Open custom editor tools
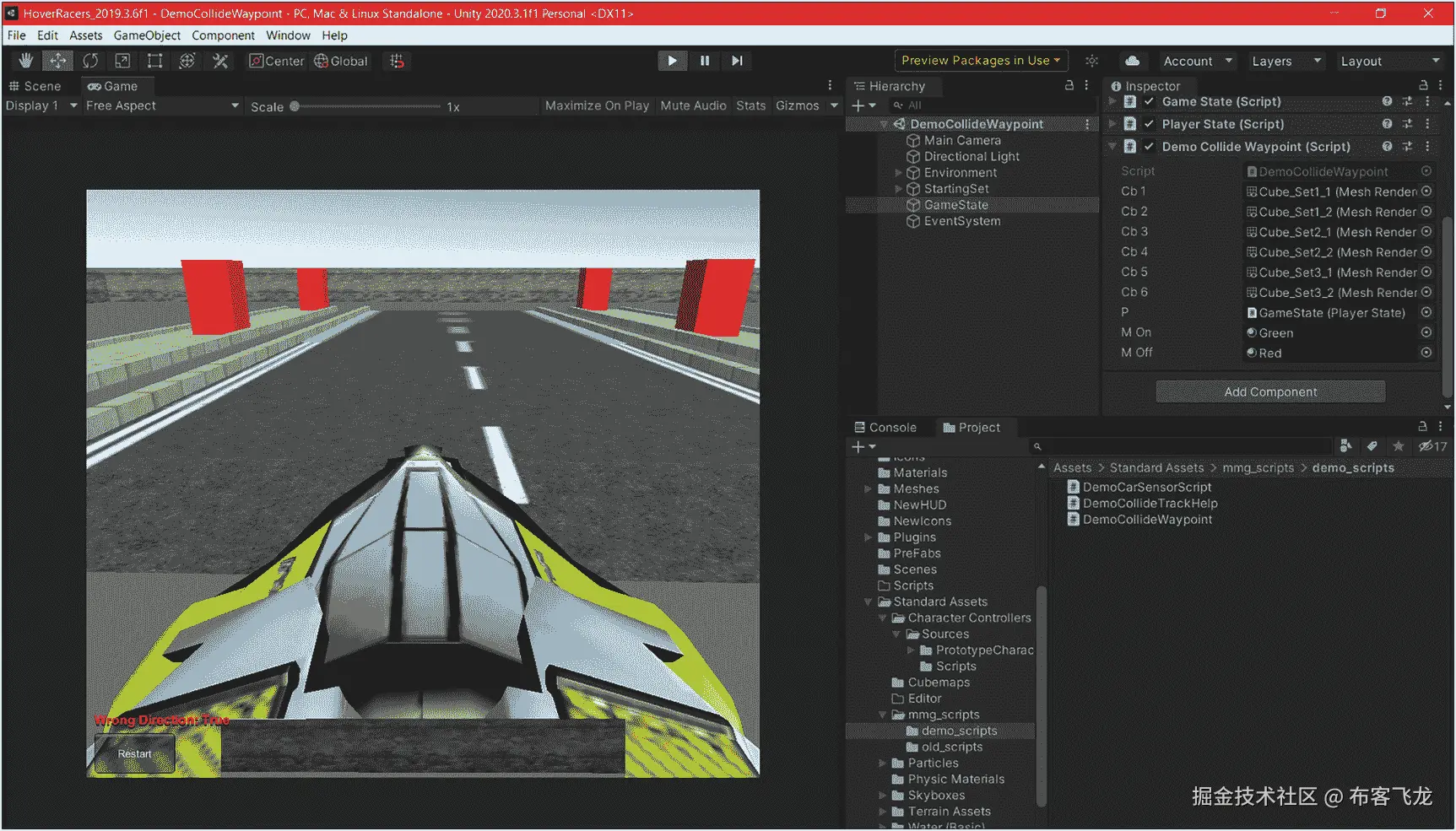The width and height of the screenshot is (1456, 831). pyautogui.click(x=220, y=61)
